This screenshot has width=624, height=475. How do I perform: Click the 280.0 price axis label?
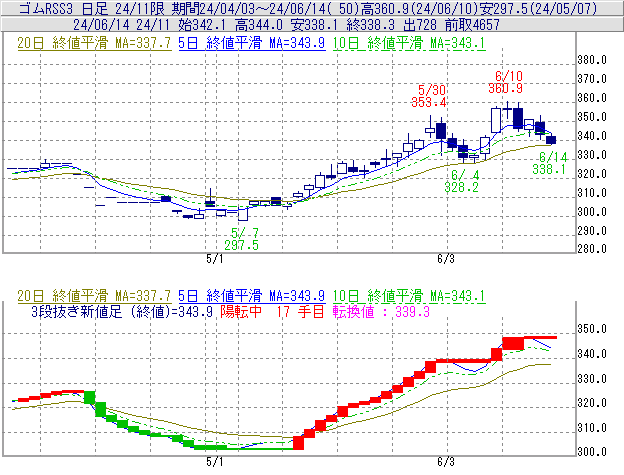point(592,249)
